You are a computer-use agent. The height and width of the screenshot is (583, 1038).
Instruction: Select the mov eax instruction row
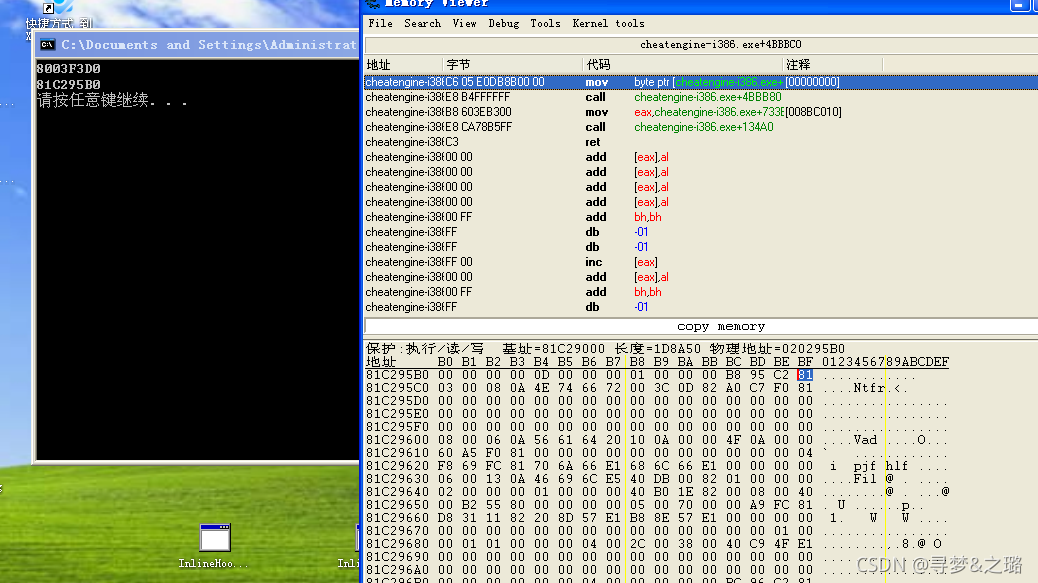[700, 112]
